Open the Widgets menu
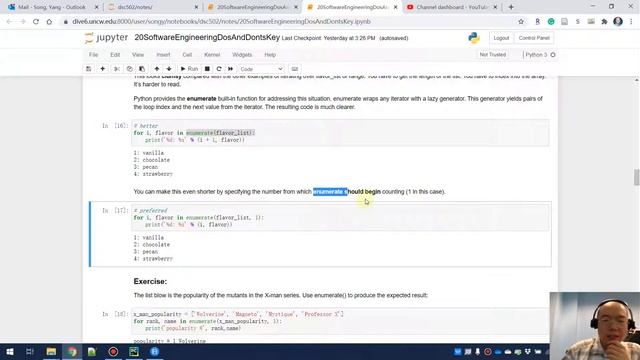The image size is (640, 360). (242, 55)
